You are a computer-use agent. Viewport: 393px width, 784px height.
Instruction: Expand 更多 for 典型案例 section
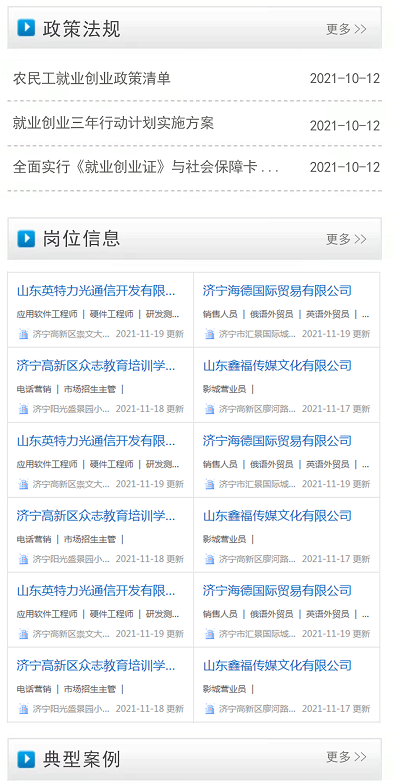point(346,757)
